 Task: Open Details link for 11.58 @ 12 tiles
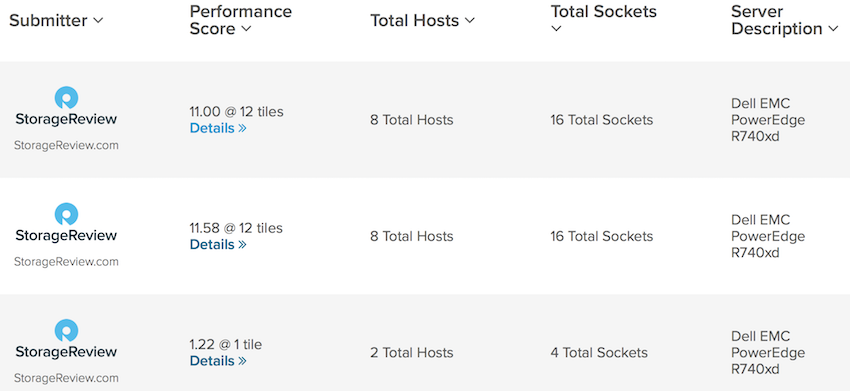(218, 245)
